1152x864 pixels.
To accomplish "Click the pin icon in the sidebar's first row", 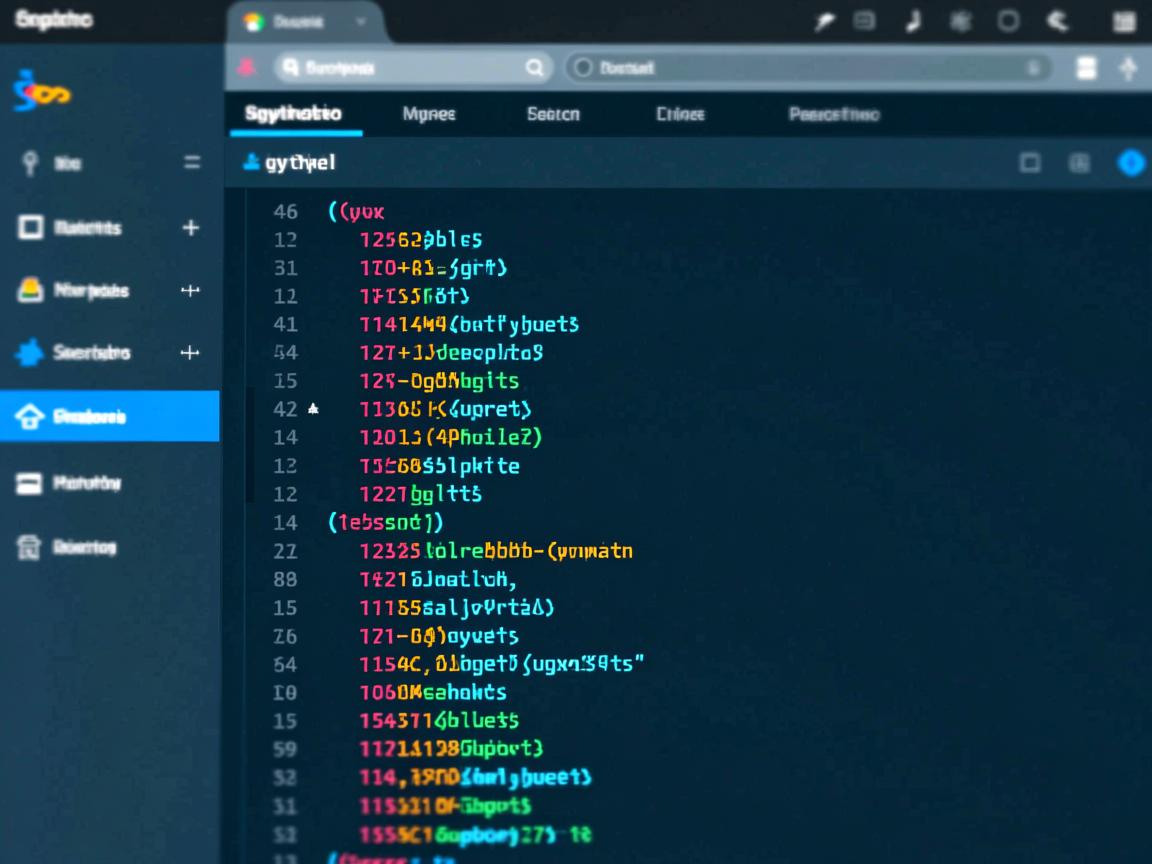I will point(30,163).
